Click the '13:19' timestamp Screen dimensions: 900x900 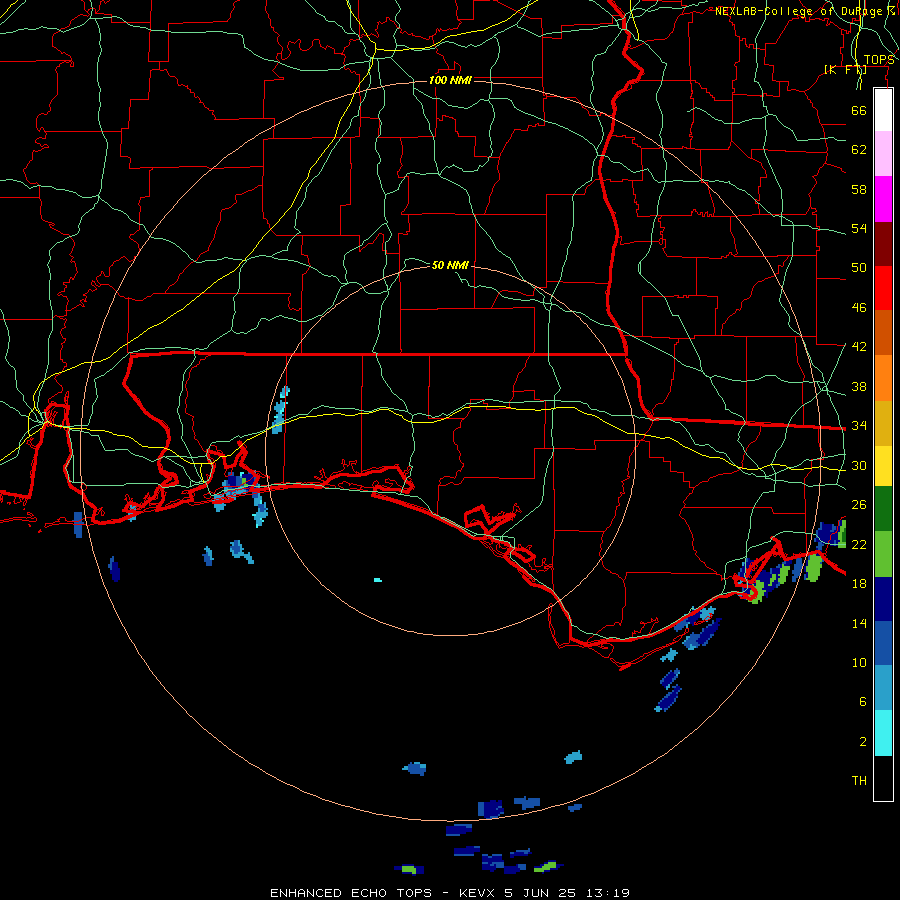click(608, 893)
